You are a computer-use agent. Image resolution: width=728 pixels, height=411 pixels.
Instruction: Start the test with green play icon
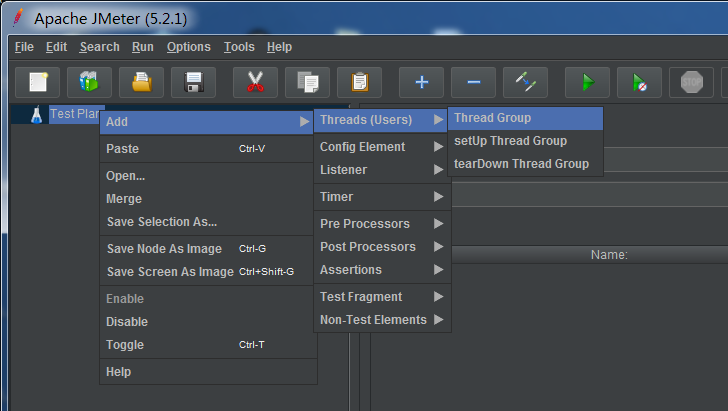pyautogui.click(x=587, y=82)
